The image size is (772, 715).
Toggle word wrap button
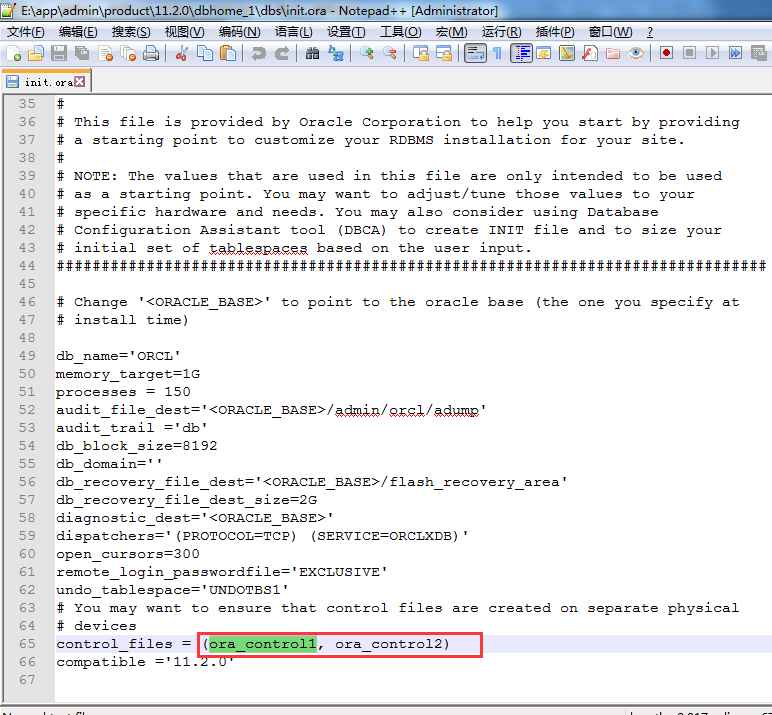point(475,53)
